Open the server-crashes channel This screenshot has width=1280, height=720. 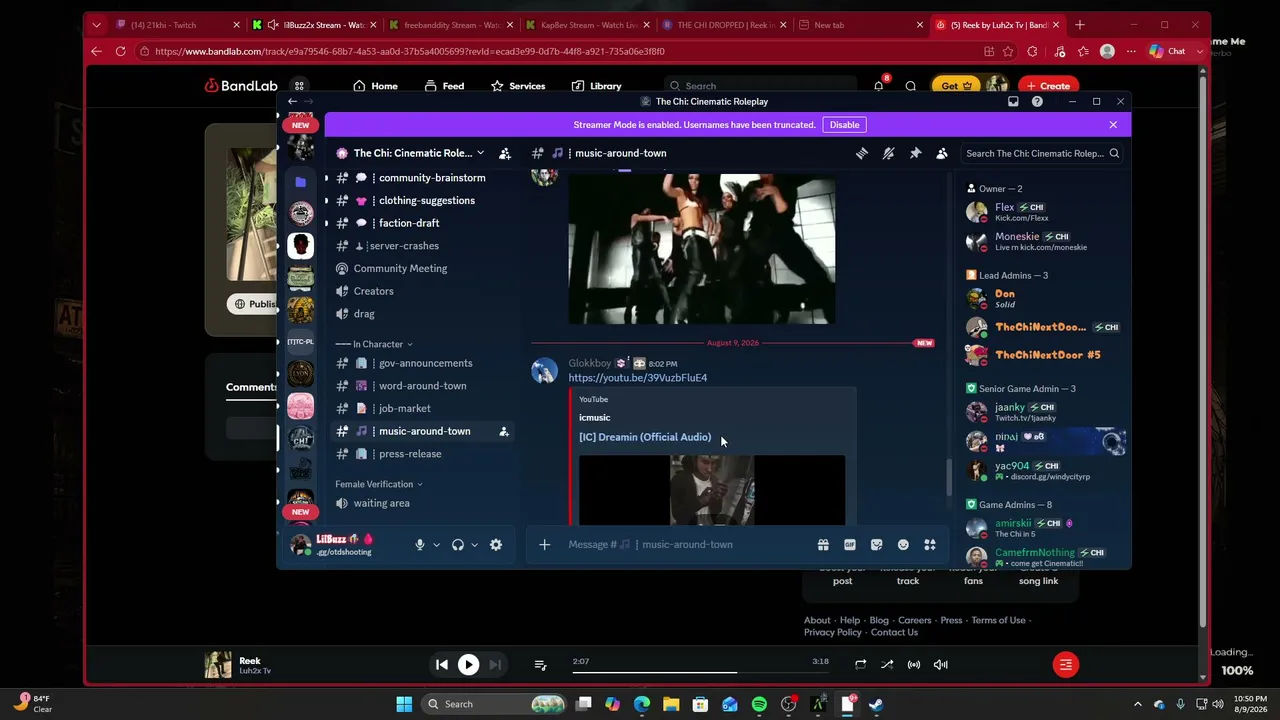(422, 246)
